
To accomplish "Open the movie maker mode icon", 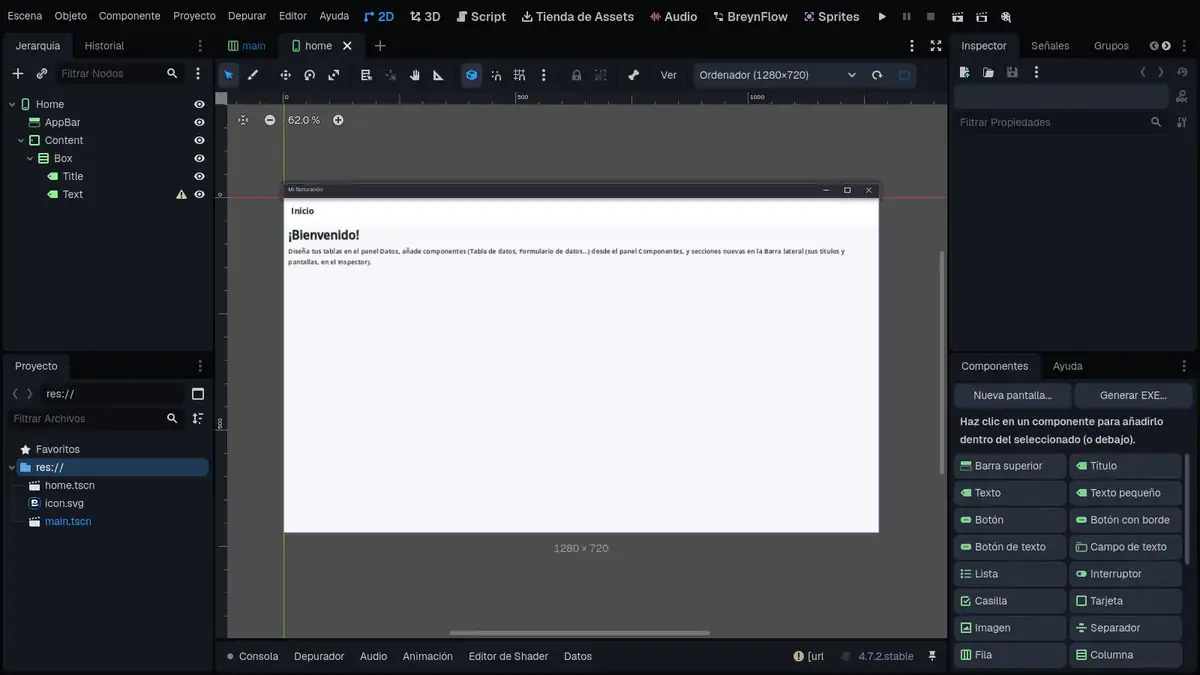I will (1006, 17).
